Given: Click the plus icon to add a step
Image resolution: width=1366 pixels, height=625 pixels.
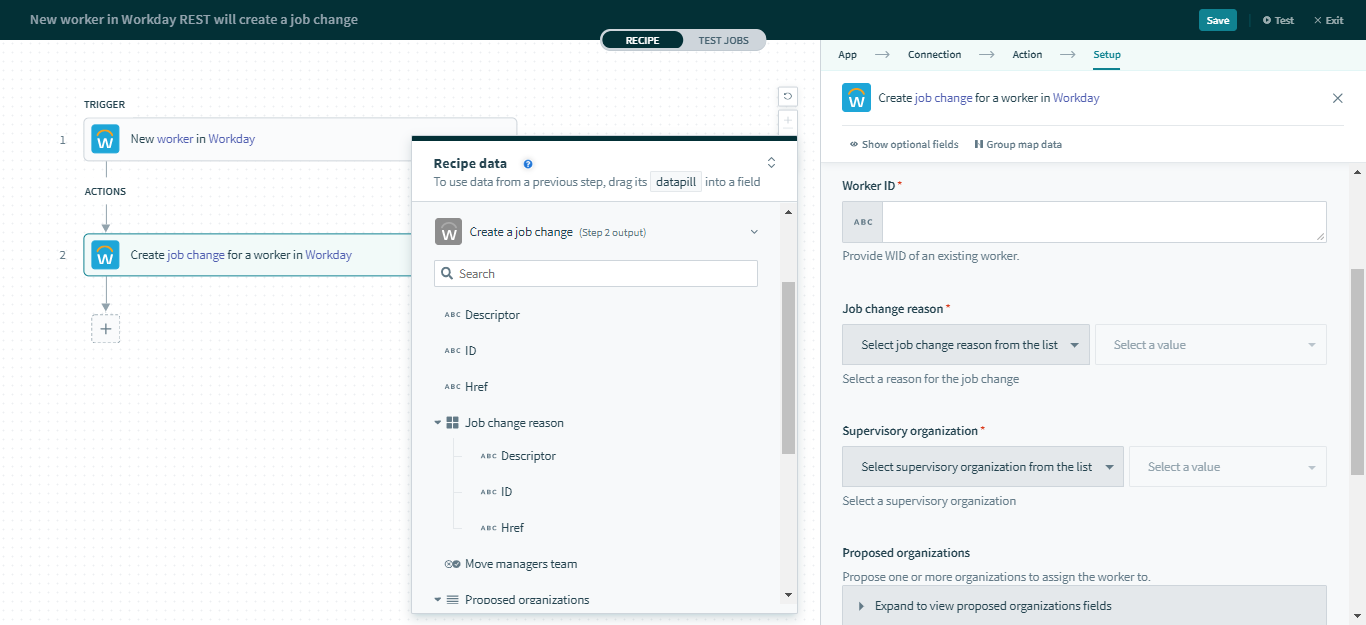Looking at the screenshot, I should click(105, 329).
